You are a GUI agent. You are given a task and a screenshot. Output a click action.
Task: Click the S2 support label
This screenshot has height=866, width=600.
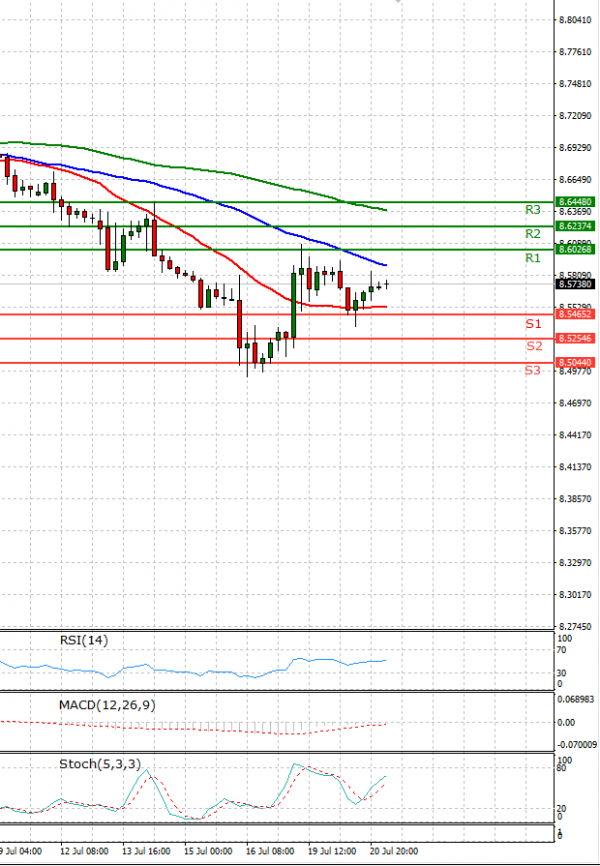(x=534, y=346)
